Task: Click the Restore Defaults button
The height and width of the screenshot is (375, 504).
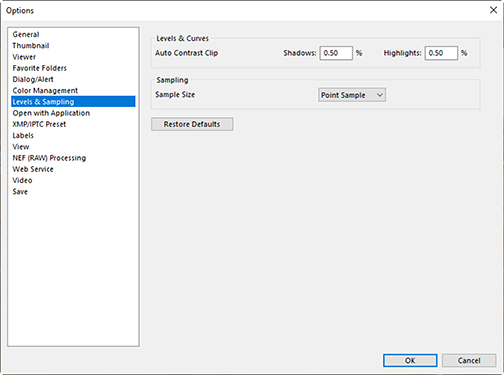Action: (x=192, y=124)
